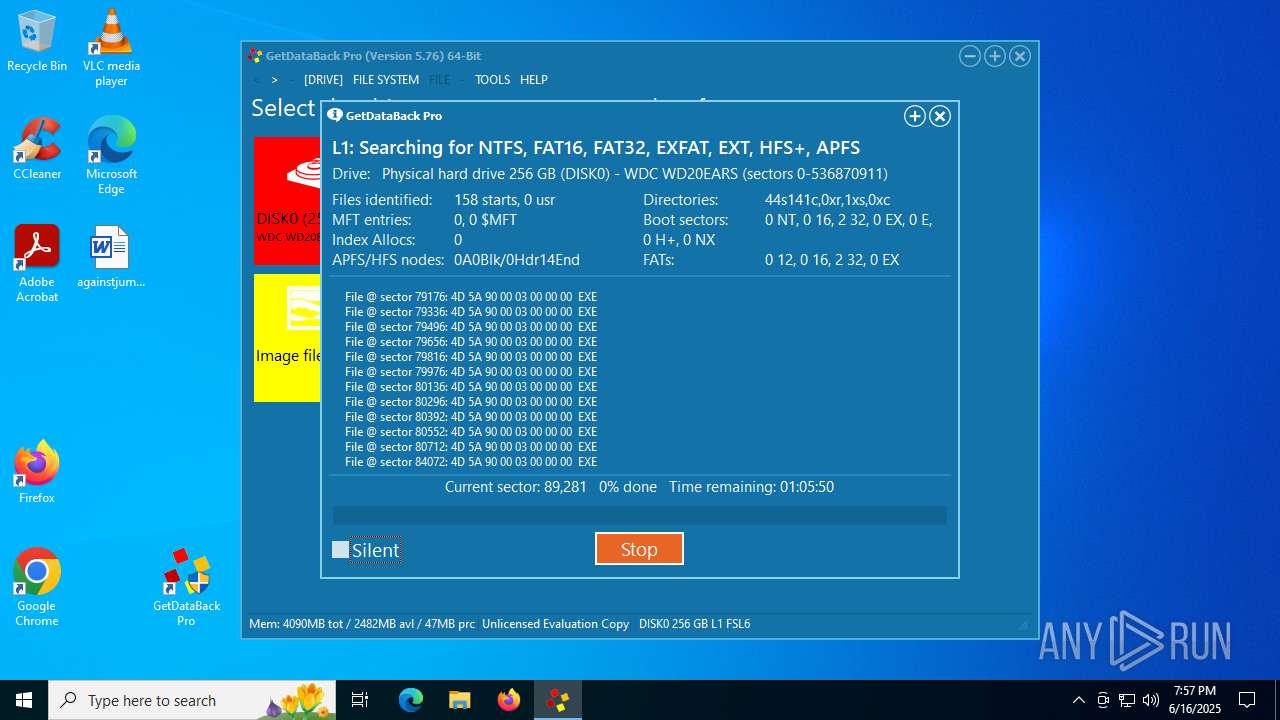This screenshot has height=720, width=1280.
Task: Open the volume tray icon
Action: coord(1151,700)
